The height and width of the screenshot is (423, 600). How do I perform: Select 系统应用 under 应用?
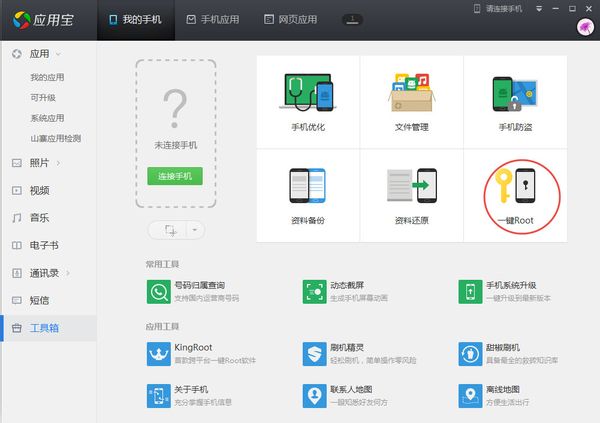47,118
